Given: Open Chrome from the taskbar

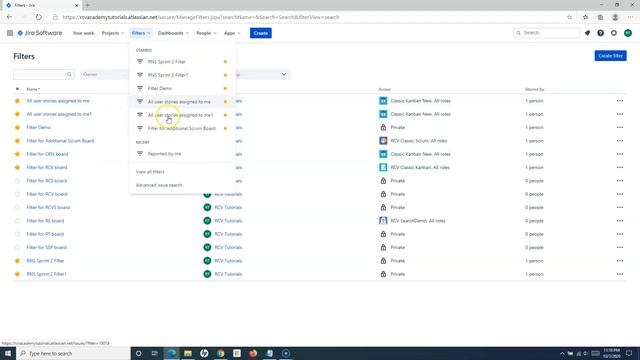Looking at the screenshot, I should (x=220, y=353).
